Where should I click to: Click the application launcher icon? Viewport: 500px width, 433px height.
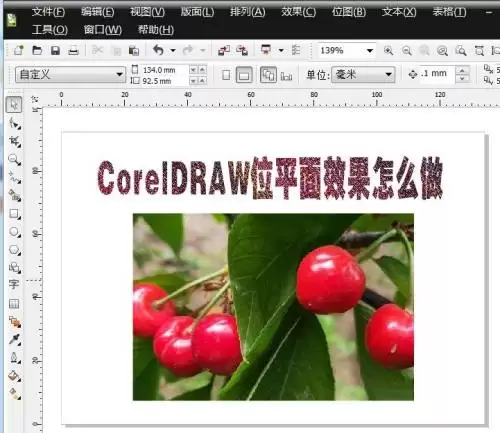coord(266,50)
